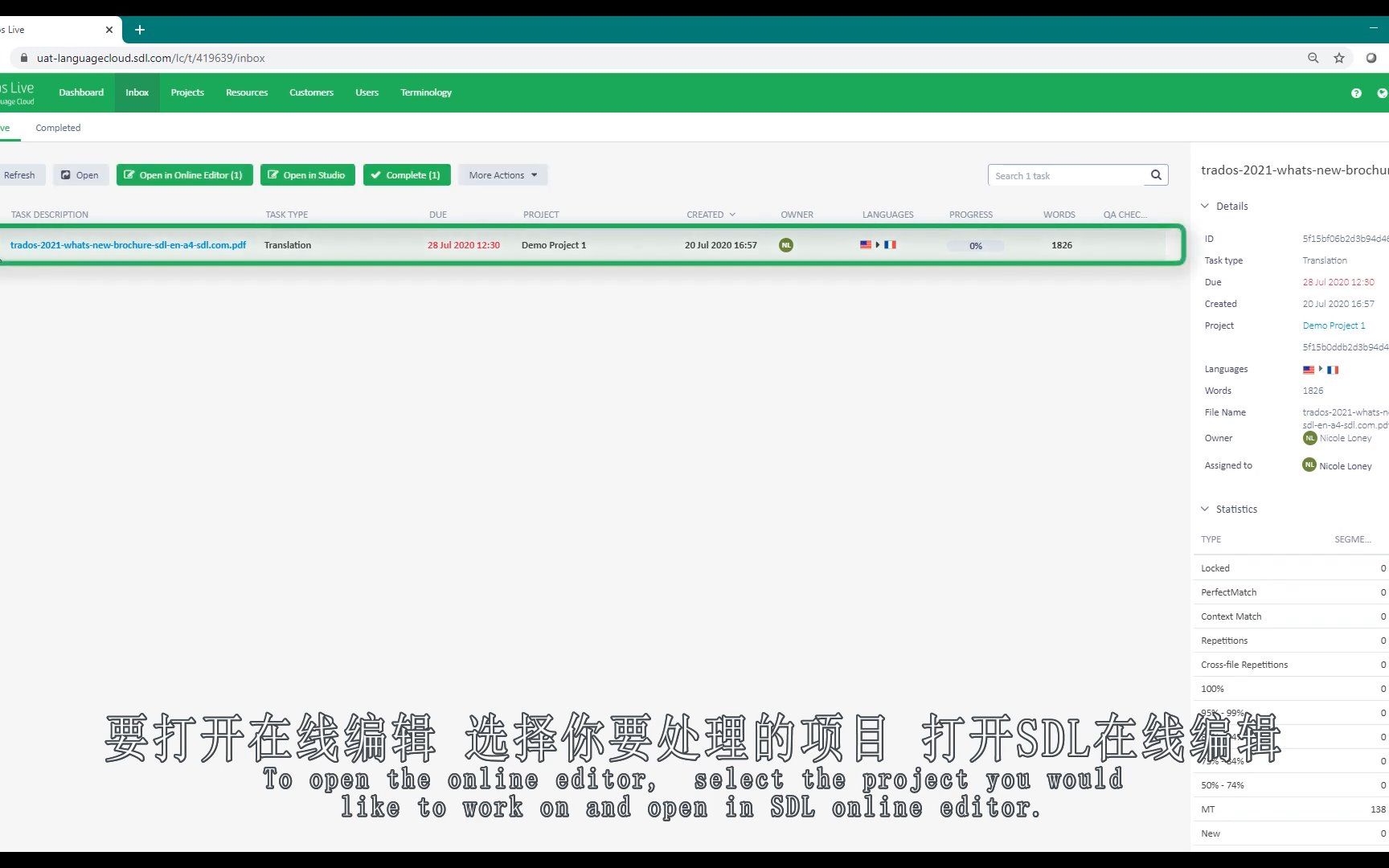Click the Help question mark icon
The height and width of the screenshot is (868, 1389).
point(1356,92)
